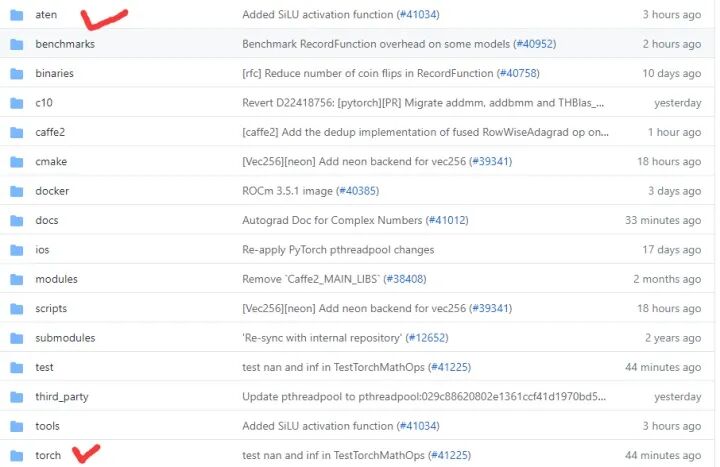This screenshot has width=720, height=467.
Task: Click the ios folder icon
Action: point(17,250)
